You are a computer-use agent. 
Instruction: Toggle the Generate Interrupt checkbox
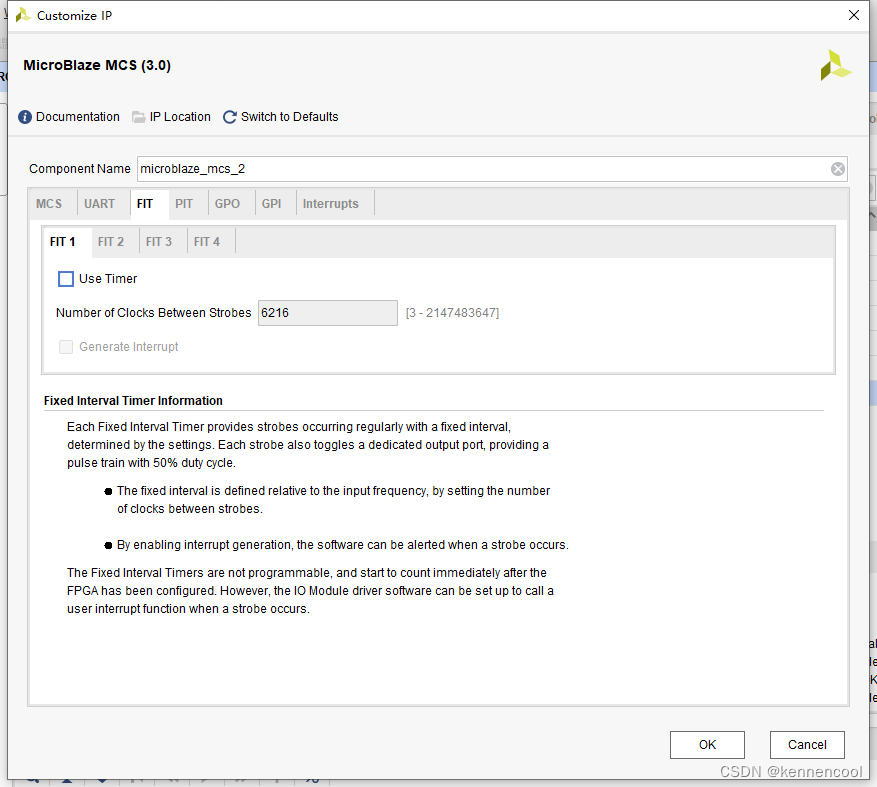(x=66, y=347)
